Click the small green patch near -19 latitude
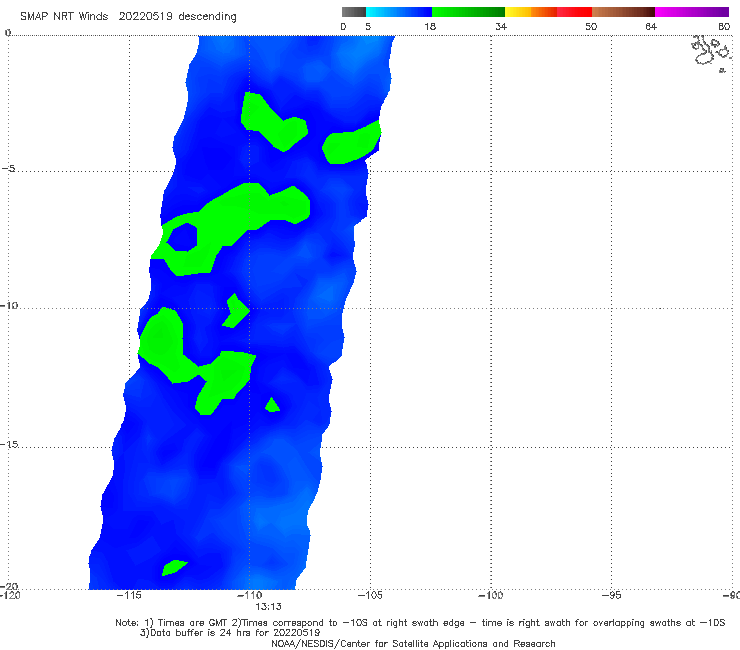Viewport: 740px width, 650px height. coord(175,567)
